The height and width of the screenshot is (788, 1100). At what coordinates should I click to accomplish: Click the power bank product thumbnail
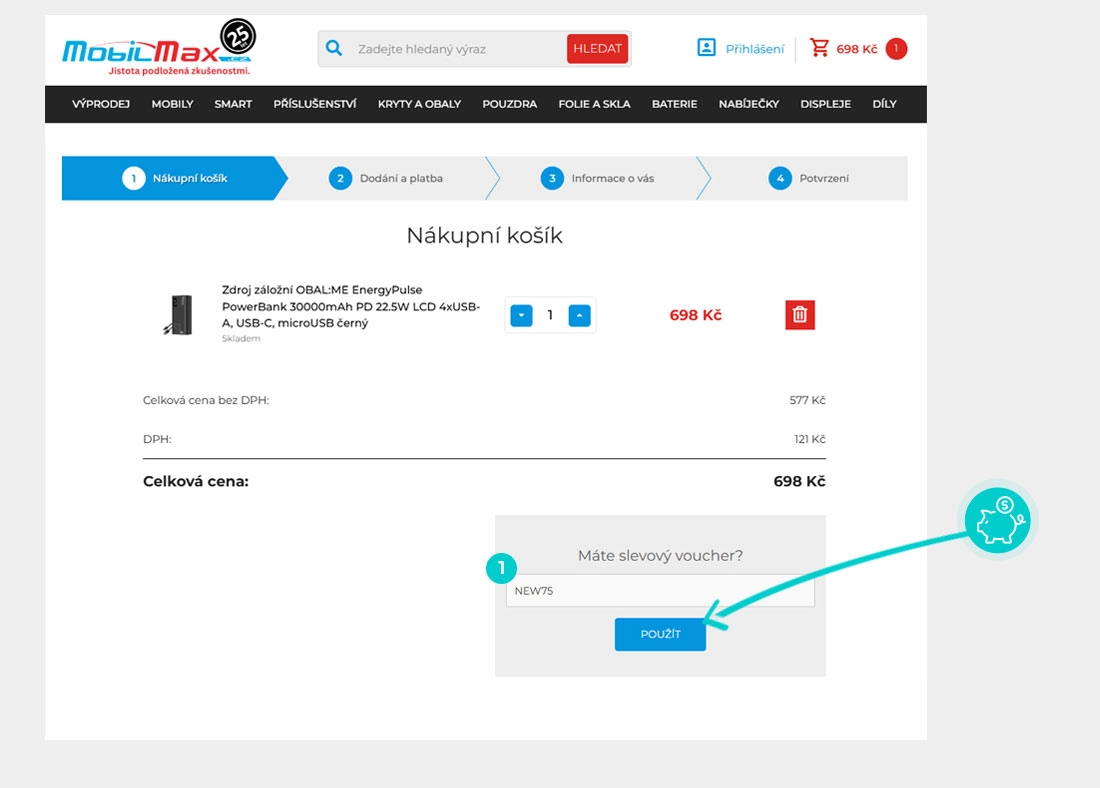180,315
